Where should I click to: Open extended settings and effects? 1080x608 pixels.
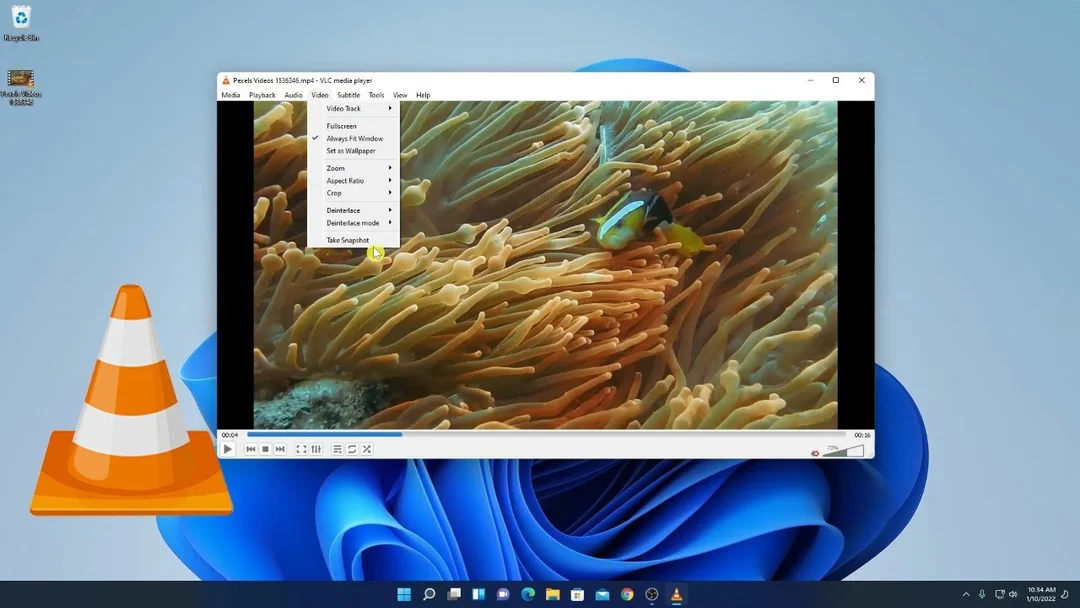point(316,449)
